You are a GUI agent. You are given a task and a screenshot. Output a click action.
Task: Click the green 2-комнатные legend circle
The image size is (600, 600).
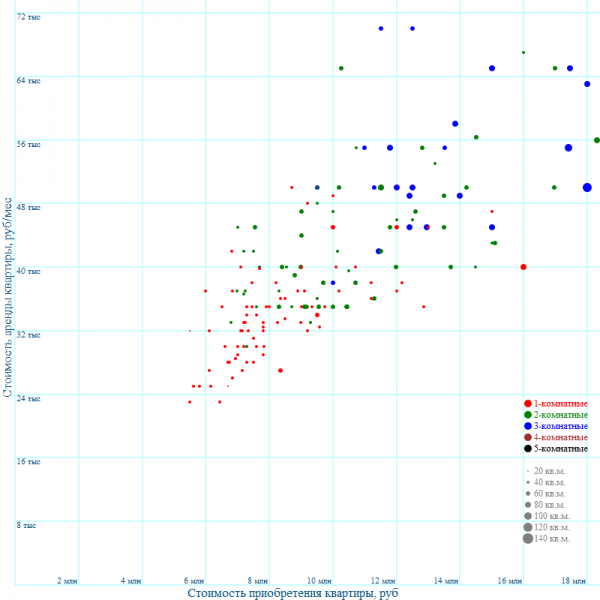coord(527,415)
